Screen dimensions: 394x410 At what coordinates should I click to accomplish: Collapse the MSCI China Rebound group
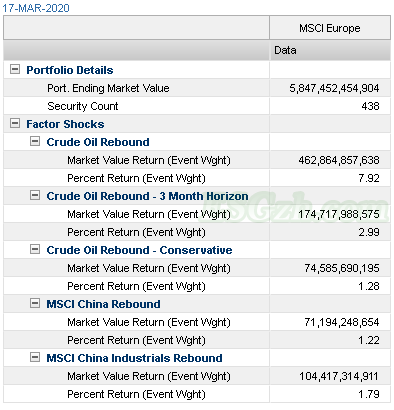pos(35,303)
